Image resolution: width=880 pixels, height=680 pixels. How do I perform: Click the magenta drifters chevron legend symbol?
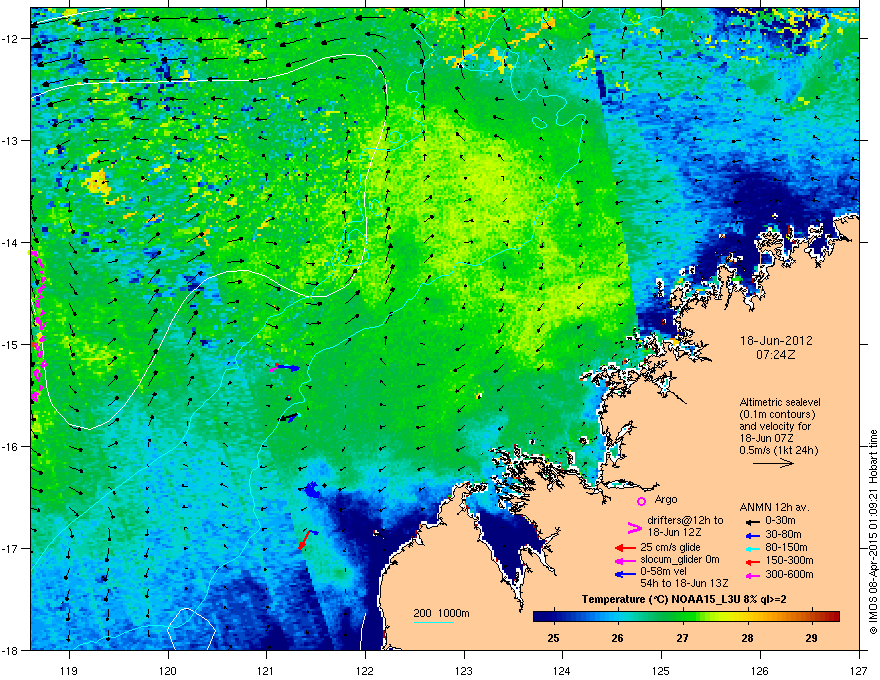tap(634, 528)
